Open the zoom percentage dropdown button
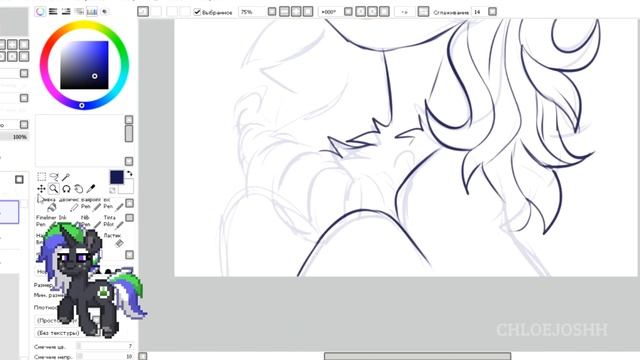Image resolution: width=640 pixels, height=360 pixels. tap(272, 12)
